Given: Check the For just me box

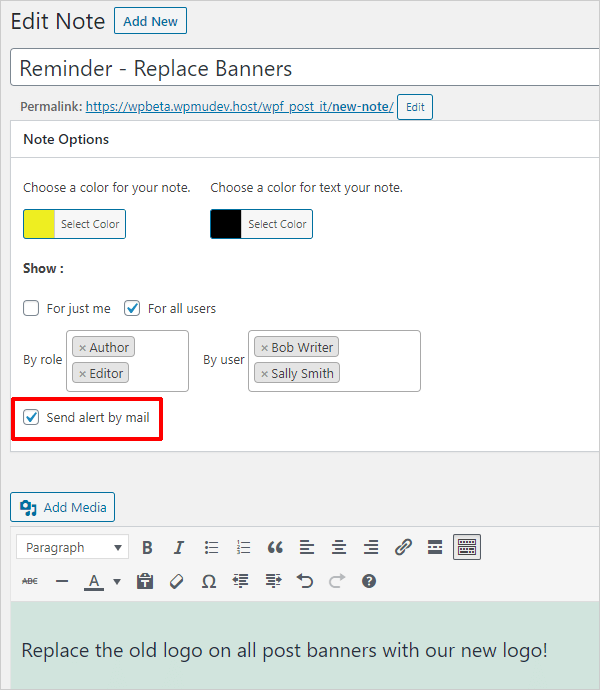Looking at the screenshot, I should 31,308.
